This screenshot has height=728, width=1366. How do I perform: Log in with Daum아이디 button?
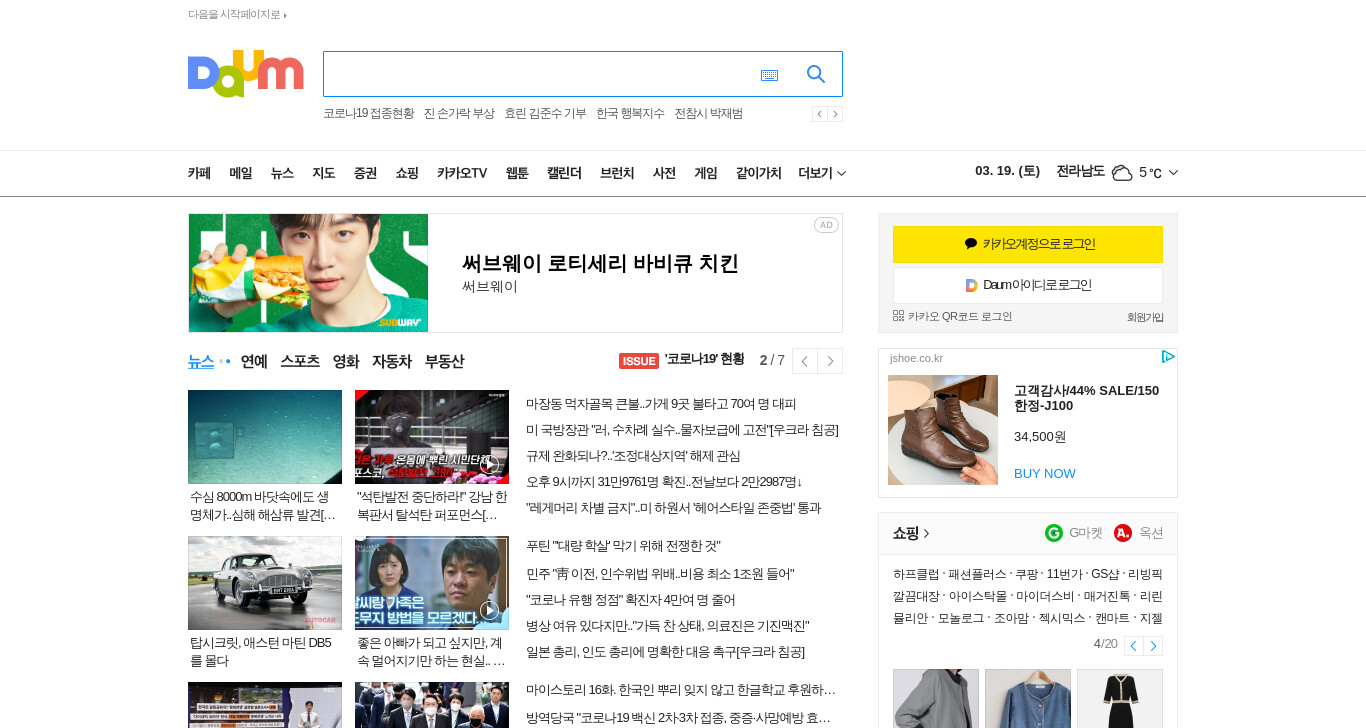[x=1028, y=285]
